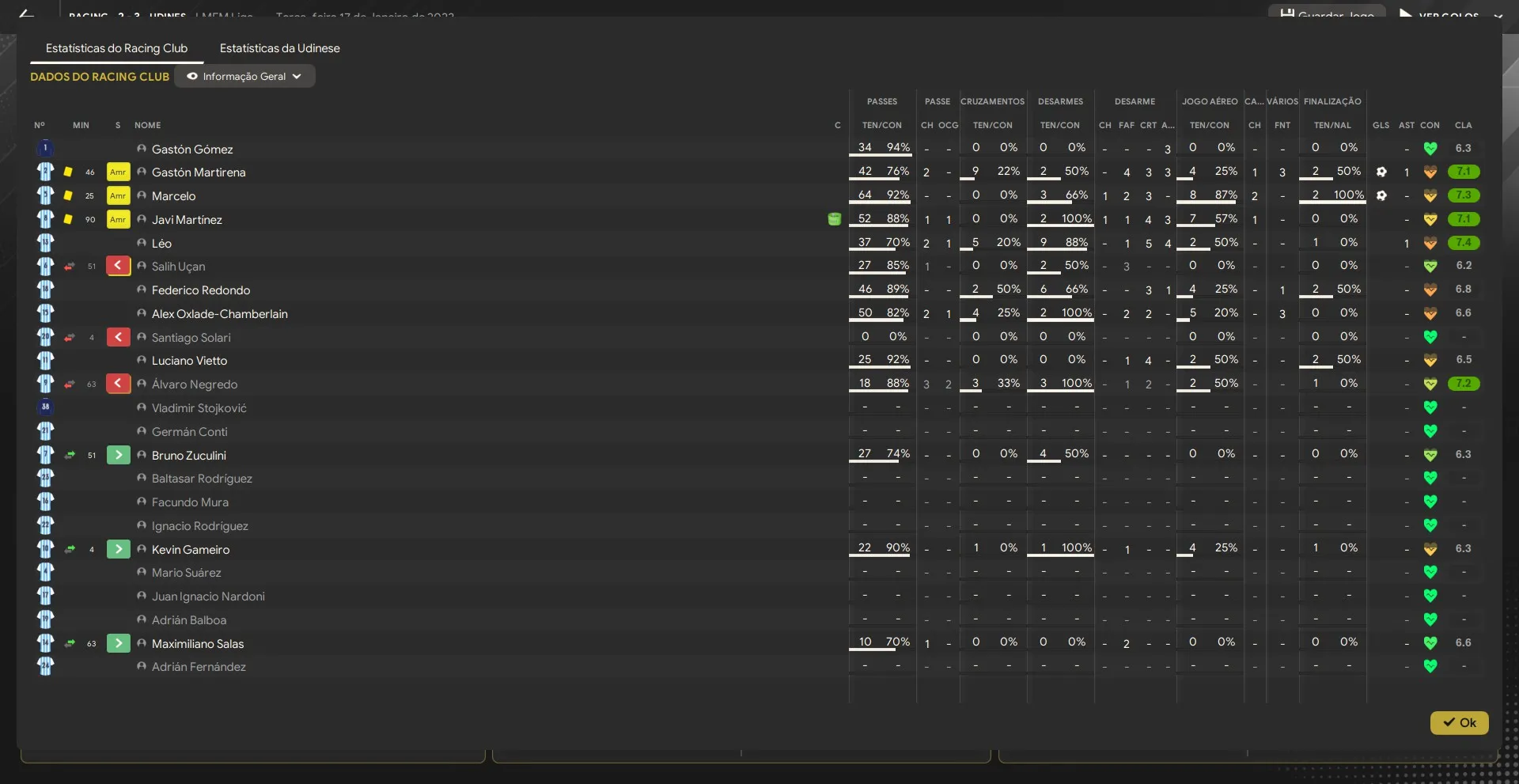Viewport: 1519px width, 784px height.
Task: Click JOGO AÉREO column group header
Action: click(x=1210, y=101)
